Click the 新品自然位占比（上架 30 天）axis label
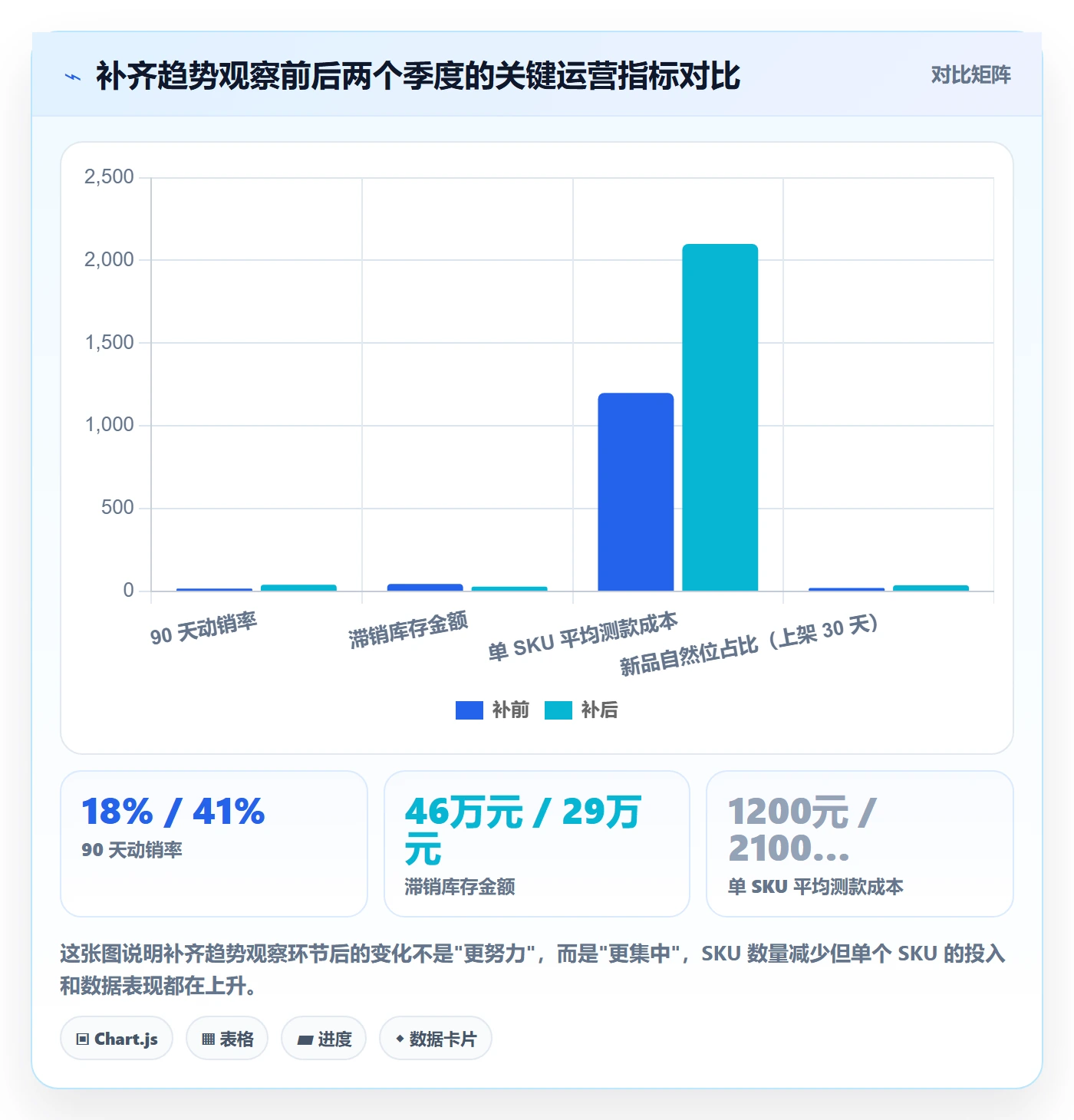The height and width of the screenshot is (1120, 1074). click(749, 645)
